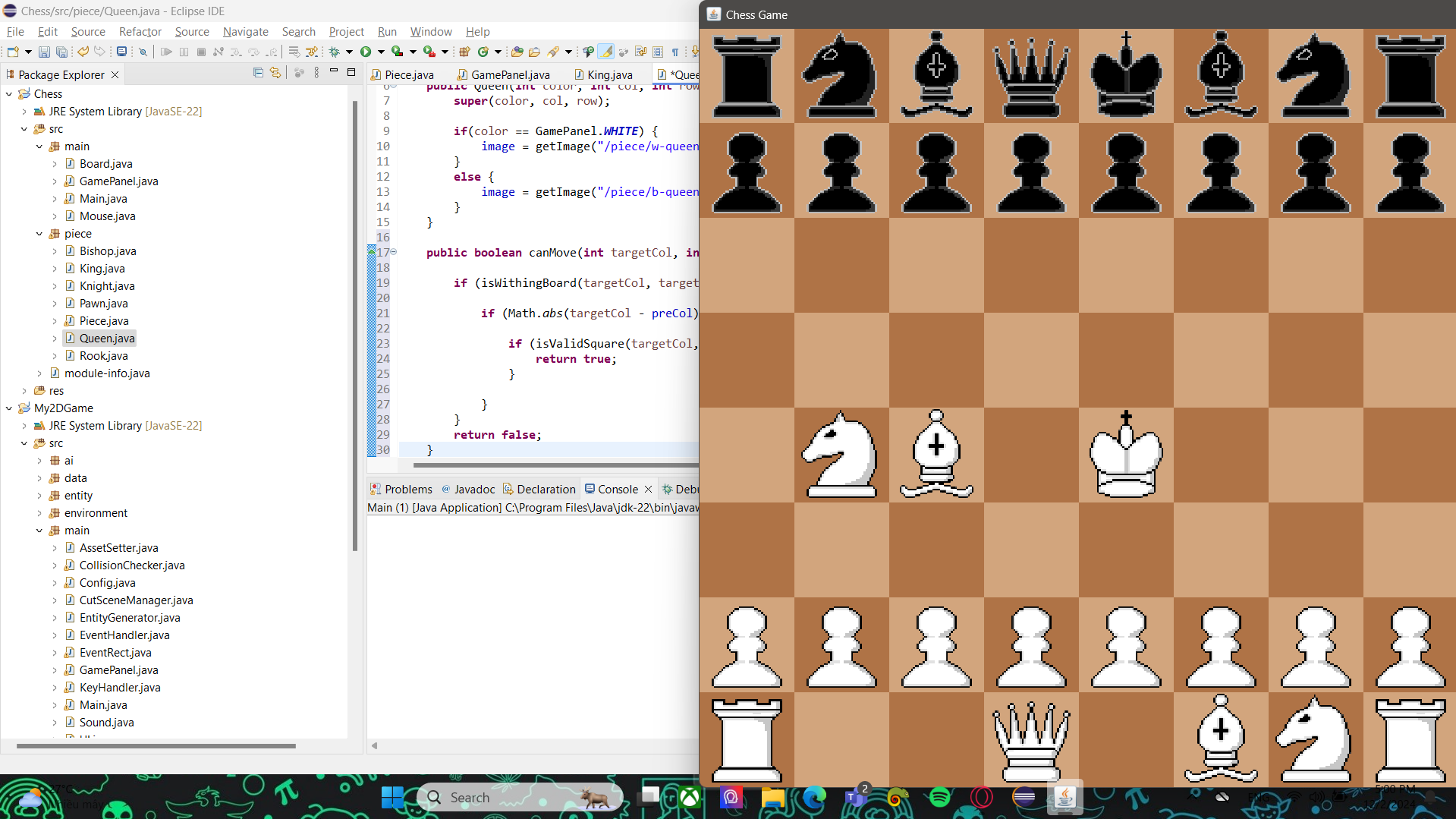This screenshot has height=819, width=1456.
Task: Click the editor horizontal scrollbar
Action: point(555,465)
